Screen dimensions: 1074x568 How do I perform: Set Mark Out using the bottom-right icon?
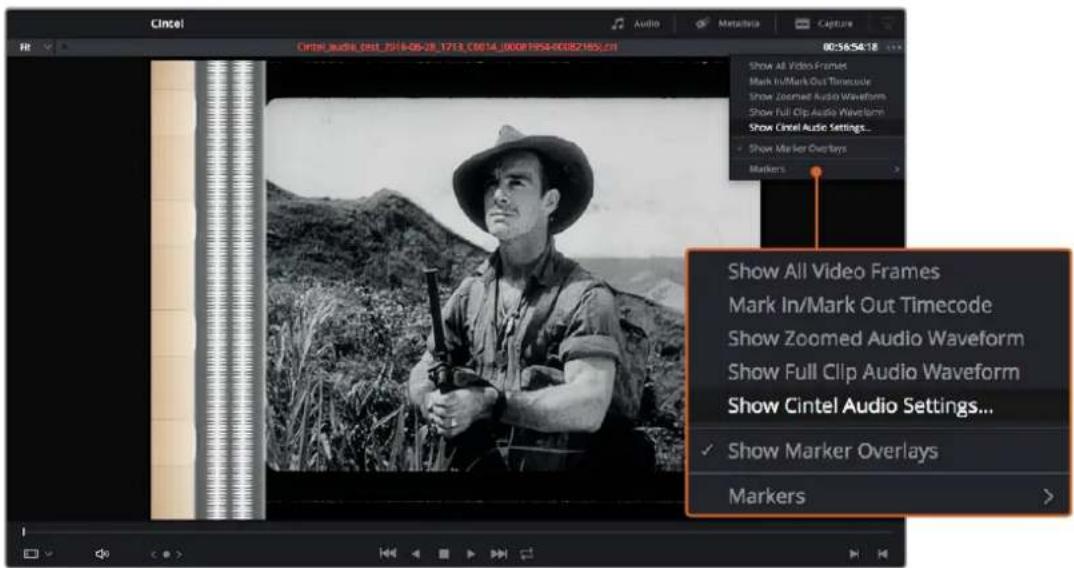tap(883, 554)
